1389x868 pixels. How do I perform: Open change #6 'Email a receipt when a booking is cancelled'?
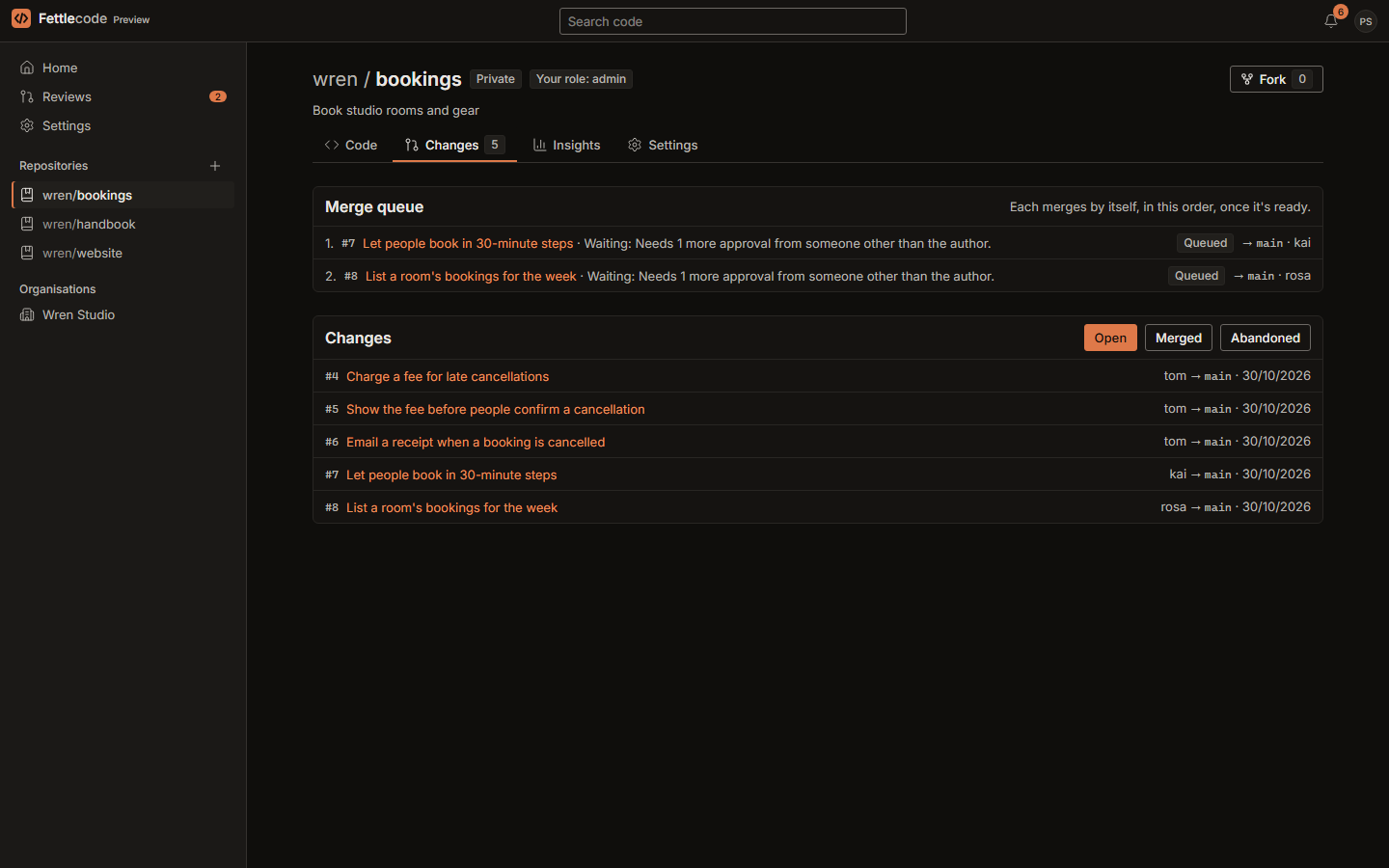476,442
